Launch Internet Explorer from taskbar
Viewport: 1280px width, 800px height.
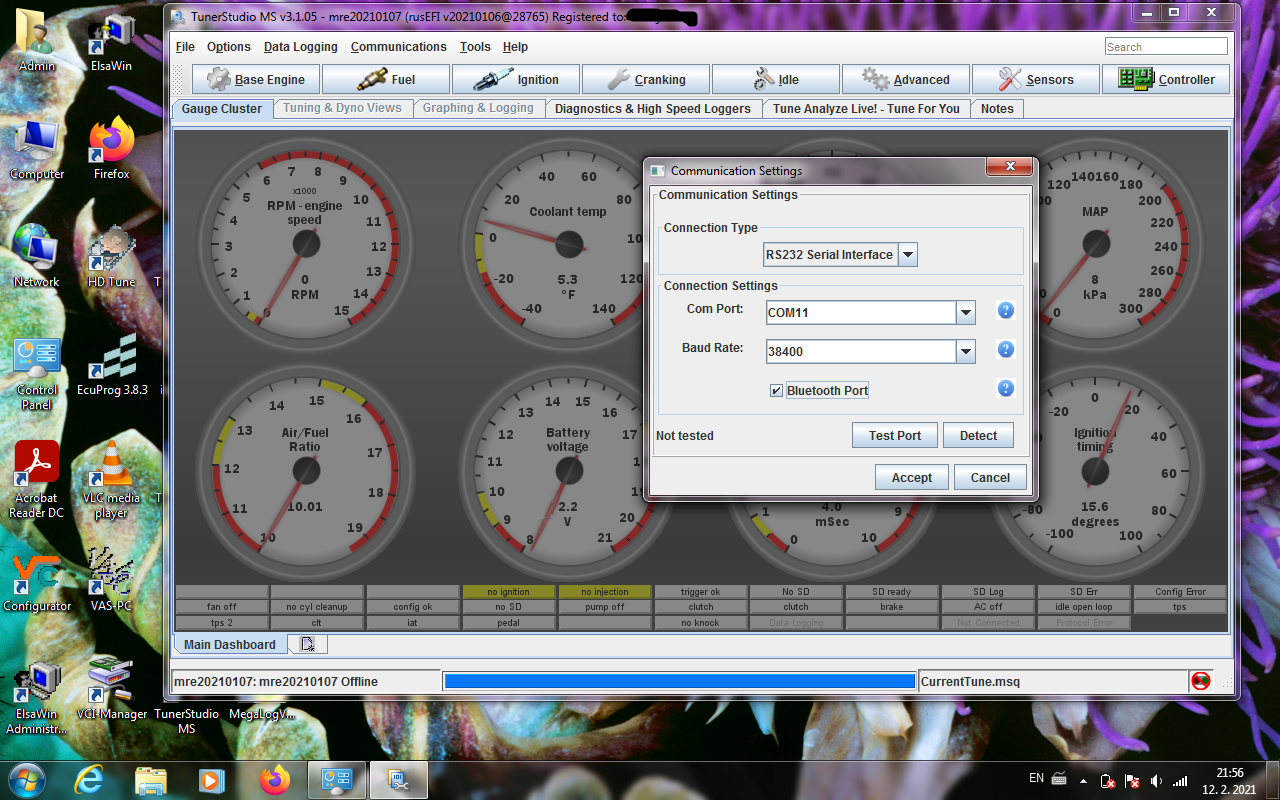tap(89, 779)
